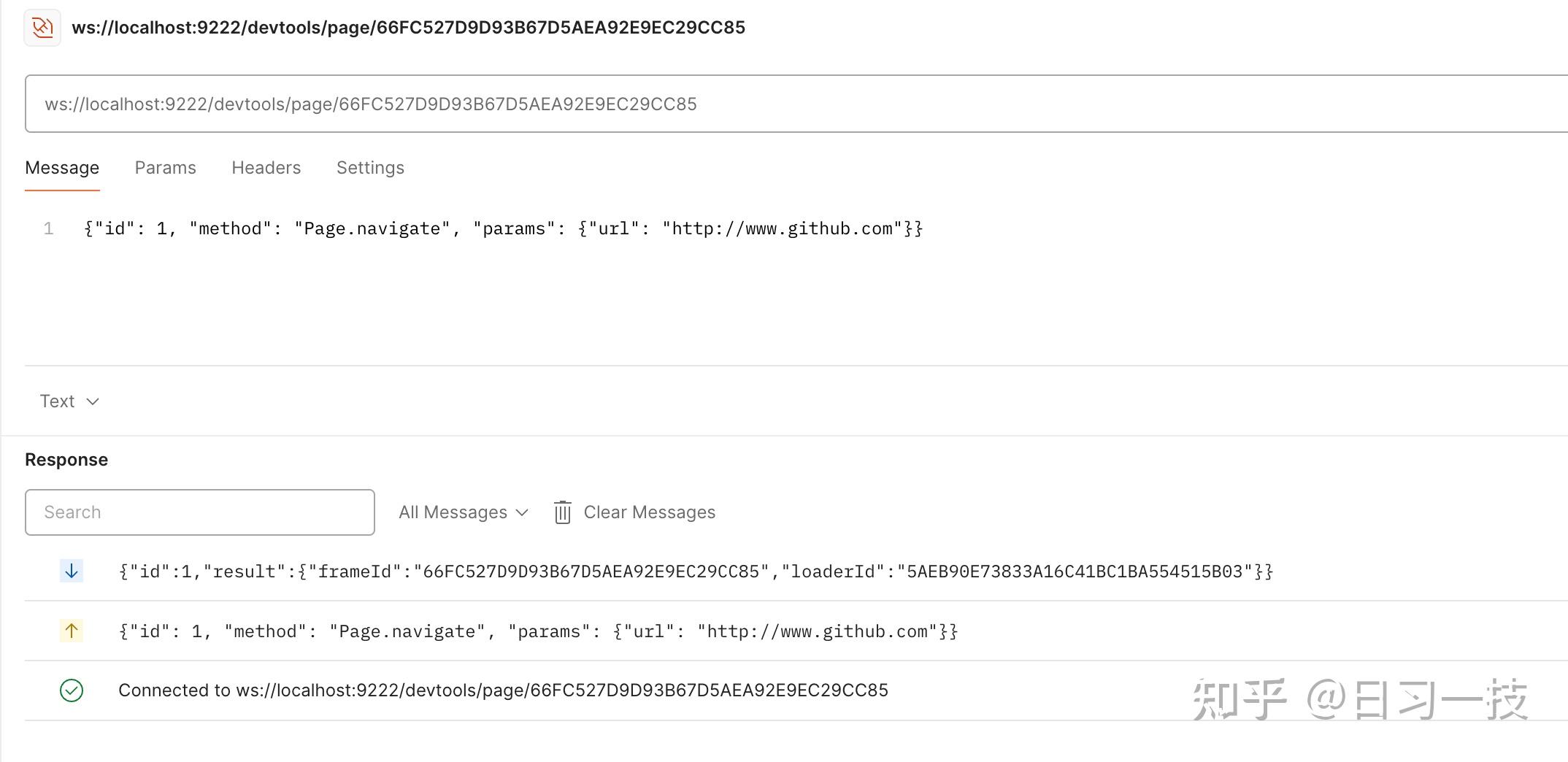Select the Connected to ws://localhost message row

coord(503,690)
